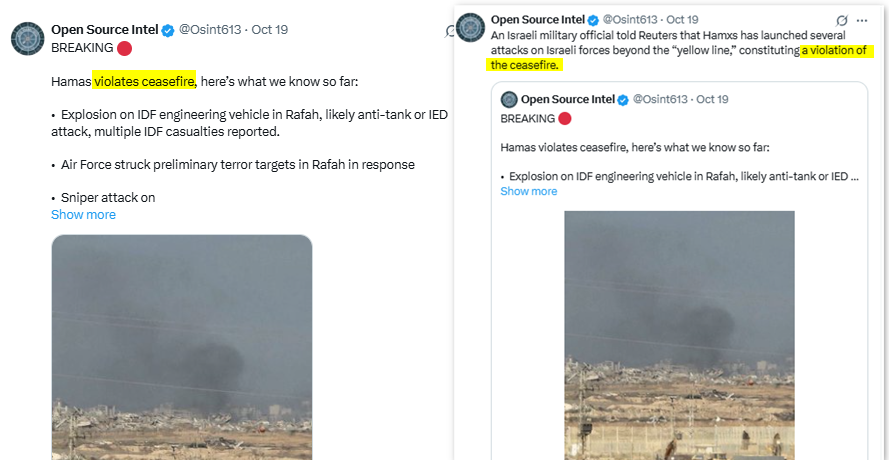Click the Grok icon on the right tweet

point(842,20)
